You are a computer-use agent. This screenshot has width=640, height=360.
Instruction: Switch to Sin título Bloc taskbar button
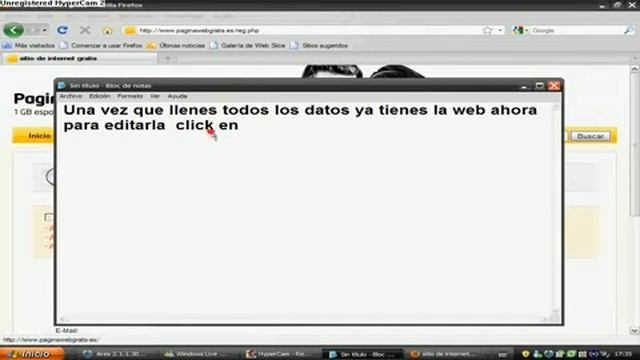tap(363, 354)
